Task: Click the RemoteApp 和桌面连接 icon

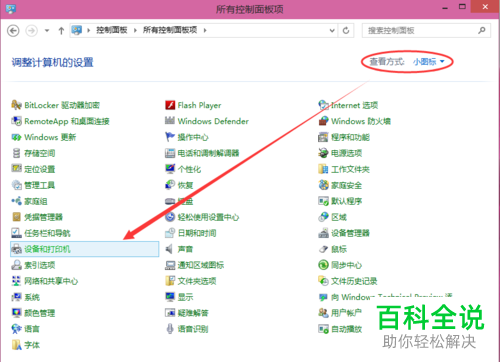Action: 16,121
